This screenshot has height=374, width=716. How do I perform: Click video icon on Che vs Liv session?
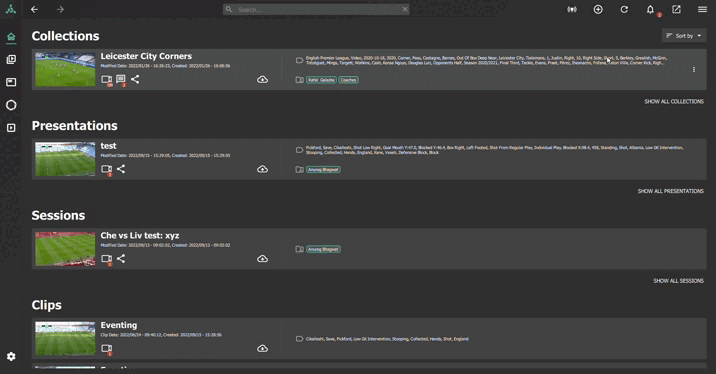pos(106,259)
